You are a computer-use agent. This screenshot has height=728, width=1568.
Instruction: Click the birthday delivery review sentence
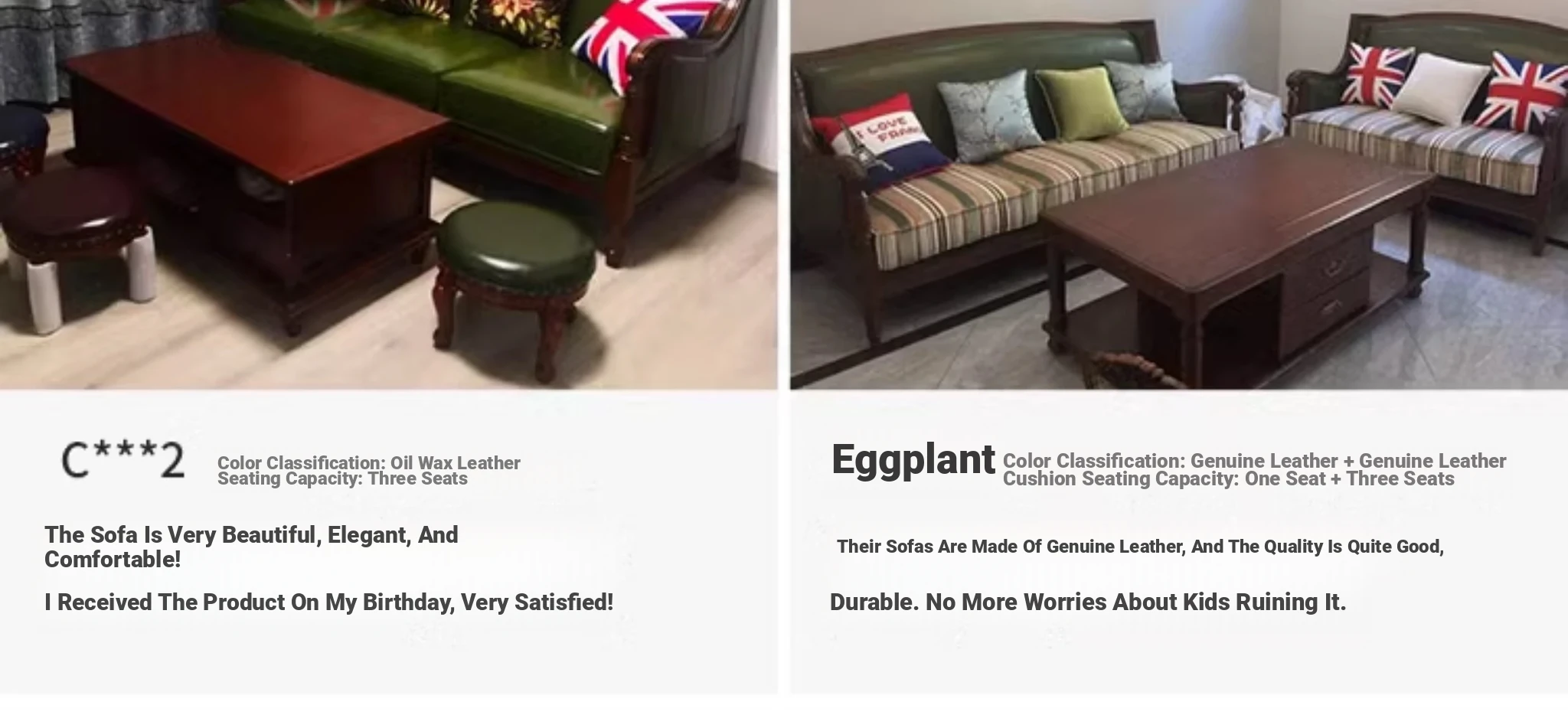tap(328, 602)
